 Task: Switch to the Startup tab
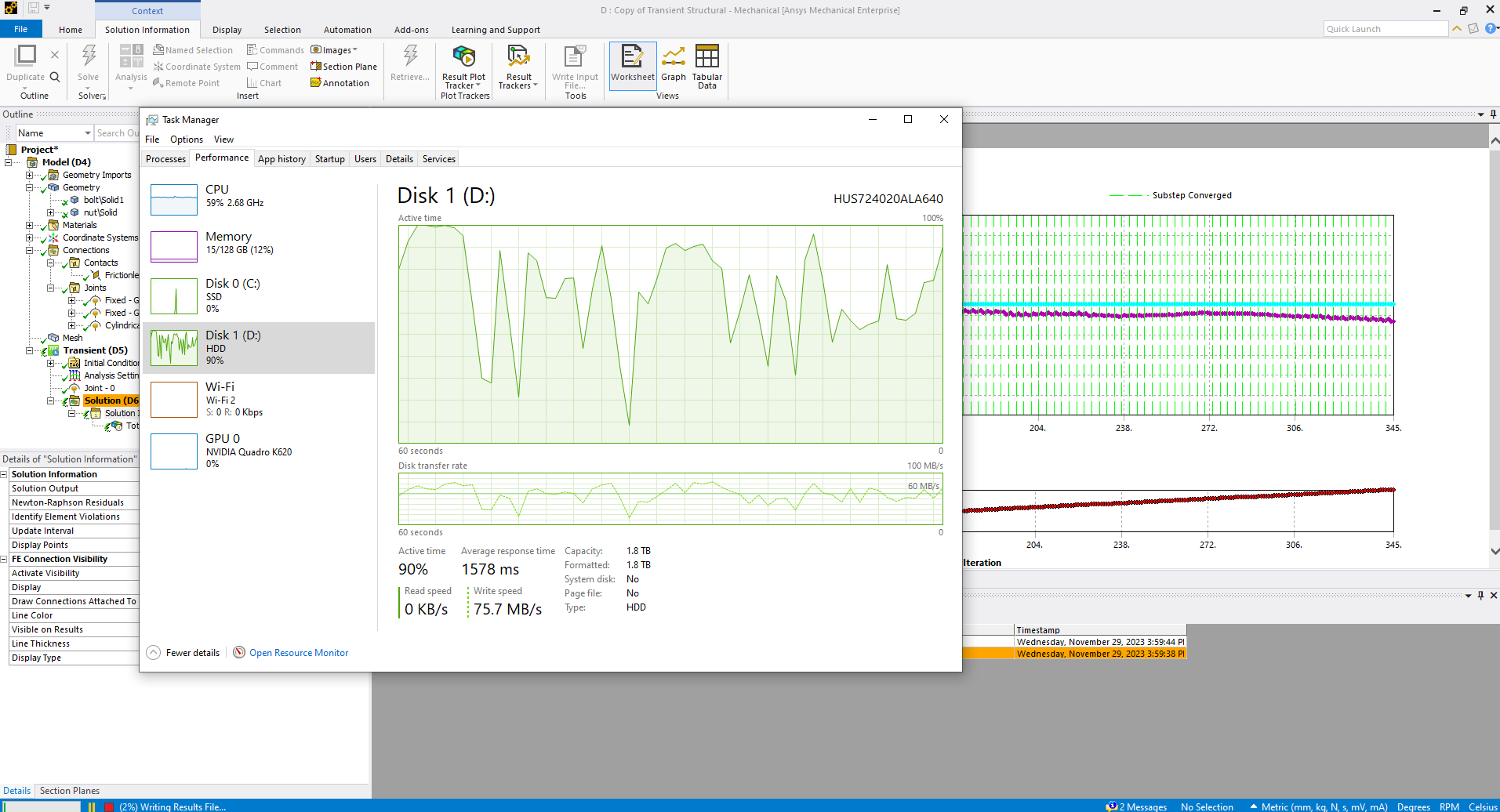click(x=330, y=159)
